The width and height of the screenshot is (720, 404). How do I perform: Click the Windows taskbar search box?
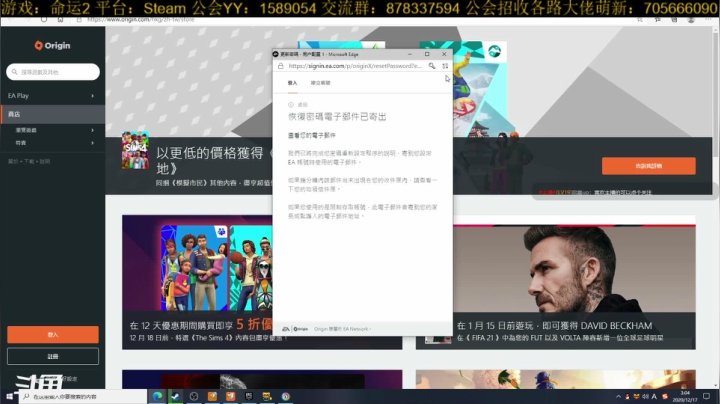coord(83,396)
